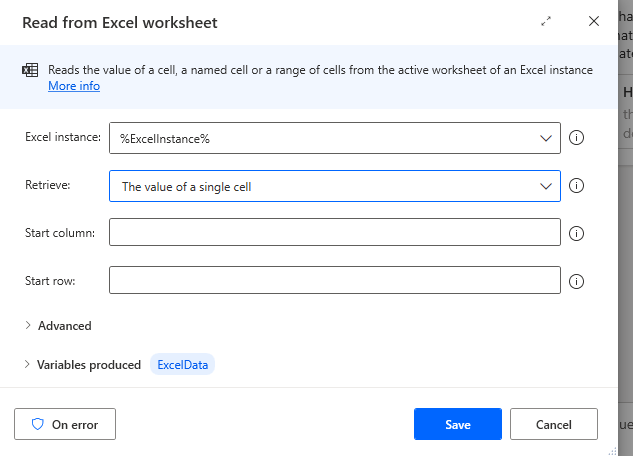Expand the Advanced section
Viewport: 633px width, 456px height.
pyautogui.click(x=64, y=326)
